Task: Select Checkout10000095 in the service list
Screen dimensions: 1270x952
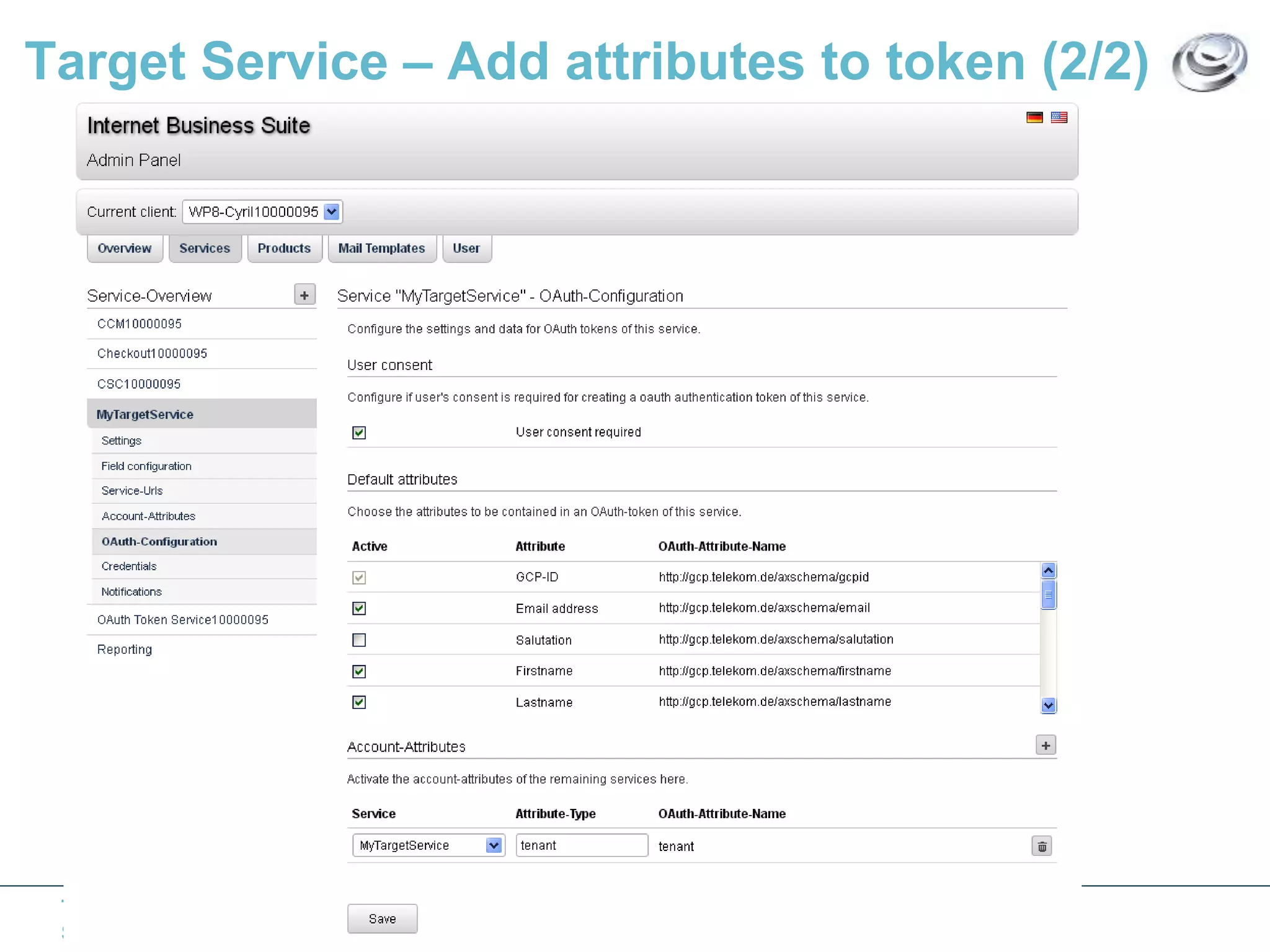Action: click(202, 354)
